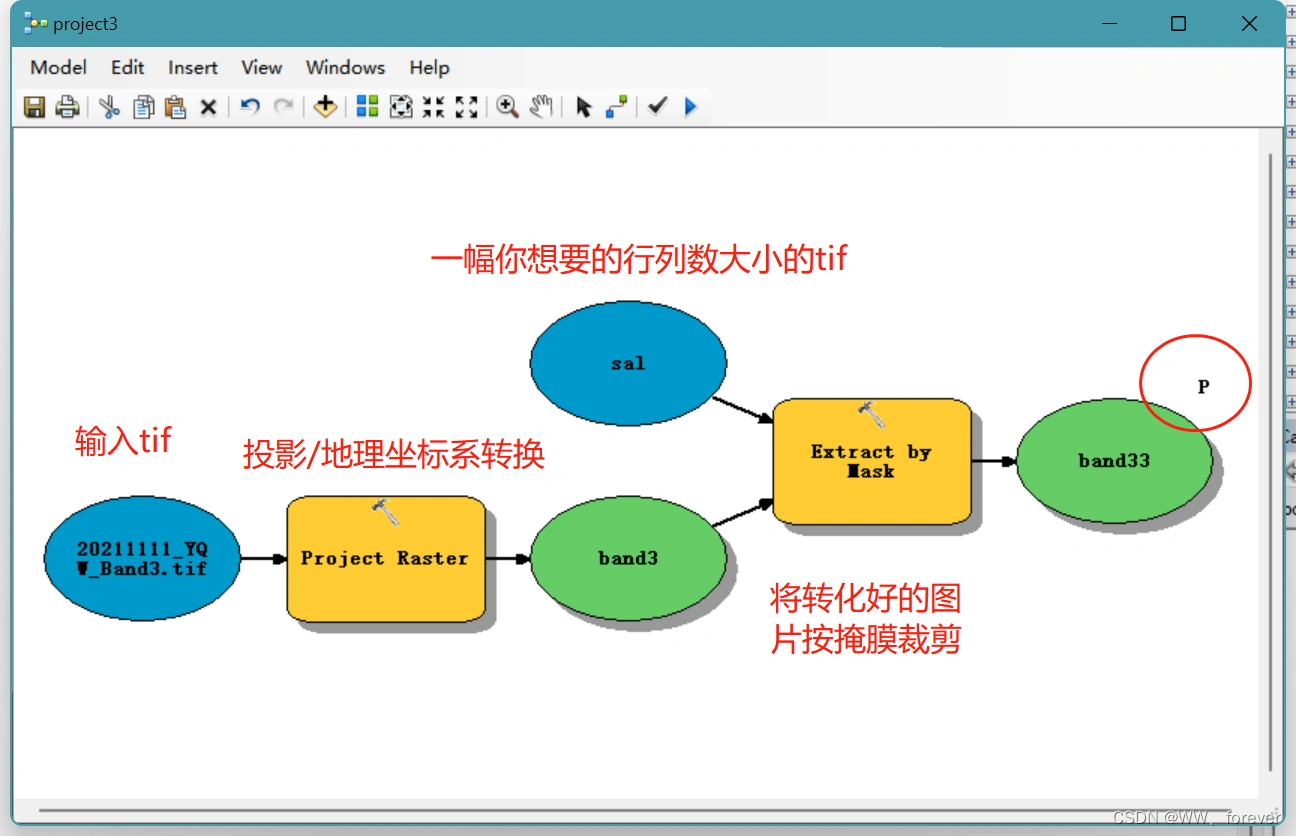
Task: Select the 20211111_YQW_Band3.tif input oval
Action: coord(143,559)
